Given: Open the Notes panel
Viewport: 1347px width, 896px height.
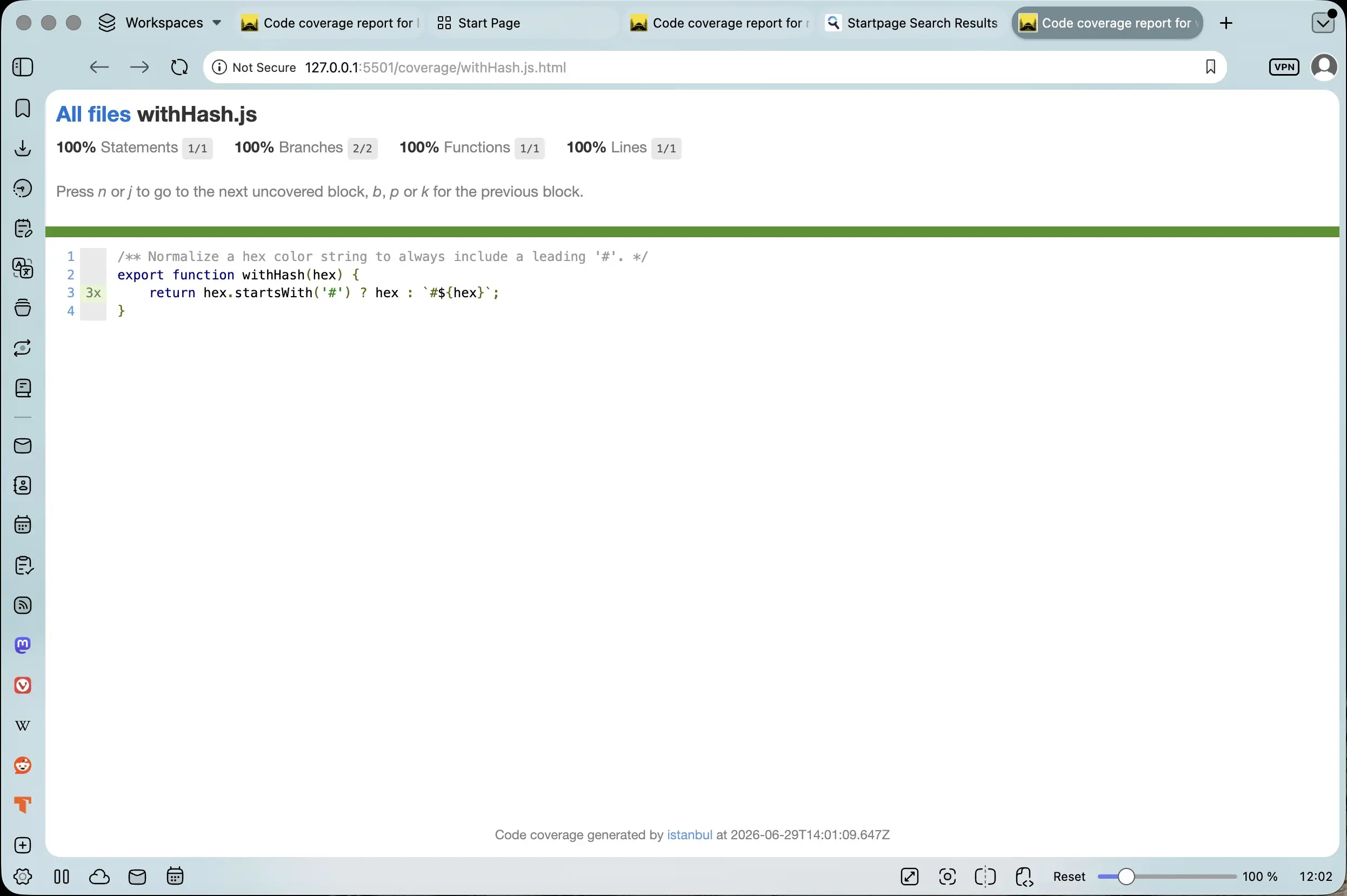Looking at the screenshot, I should click(23, 228).
